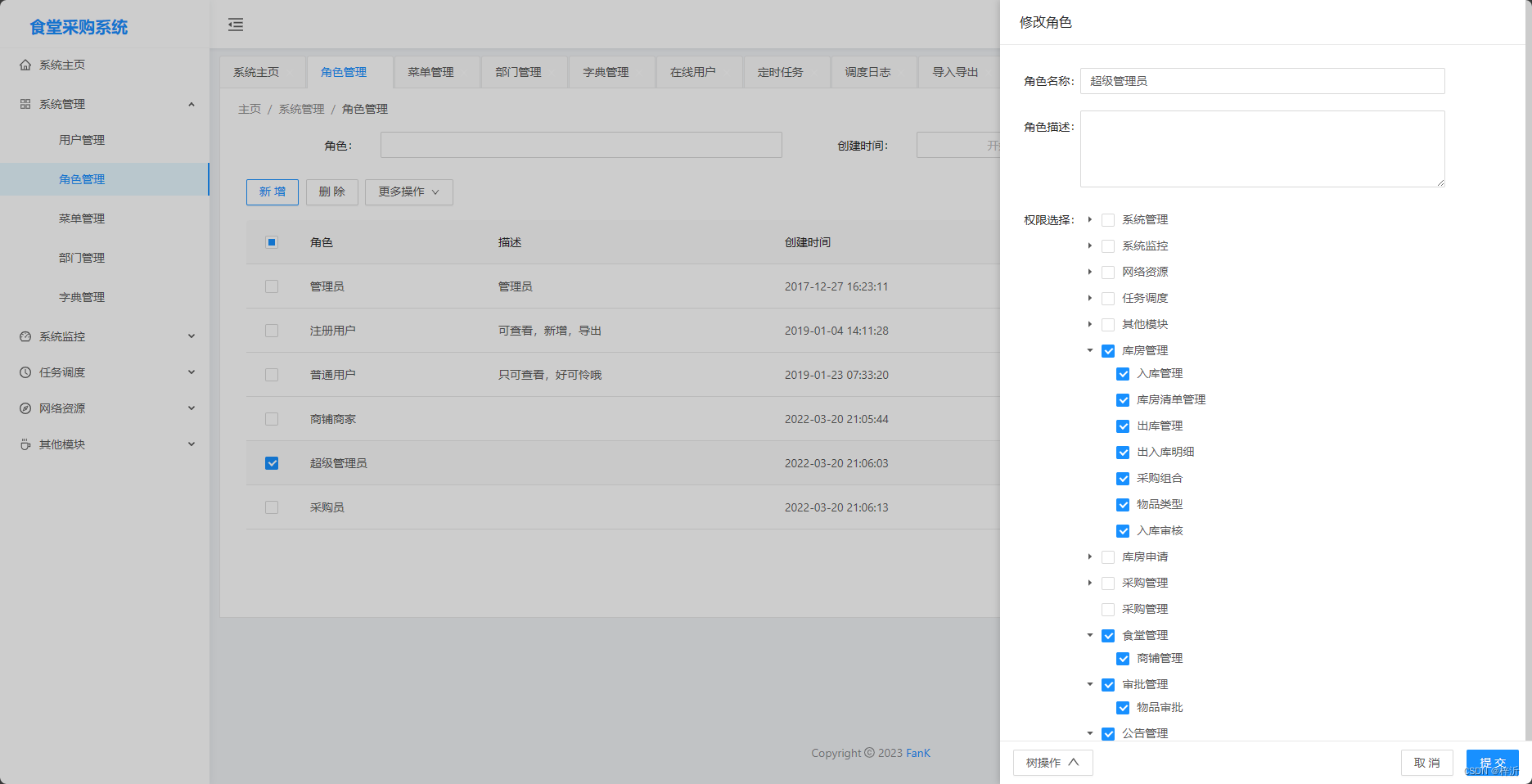Open the 树操作 dropdown at drawer bottom

coord(1052,763)
